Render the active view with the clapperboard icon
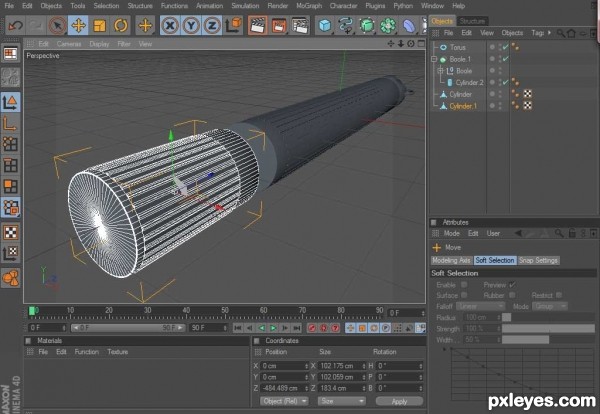 [x=258, y=26]
